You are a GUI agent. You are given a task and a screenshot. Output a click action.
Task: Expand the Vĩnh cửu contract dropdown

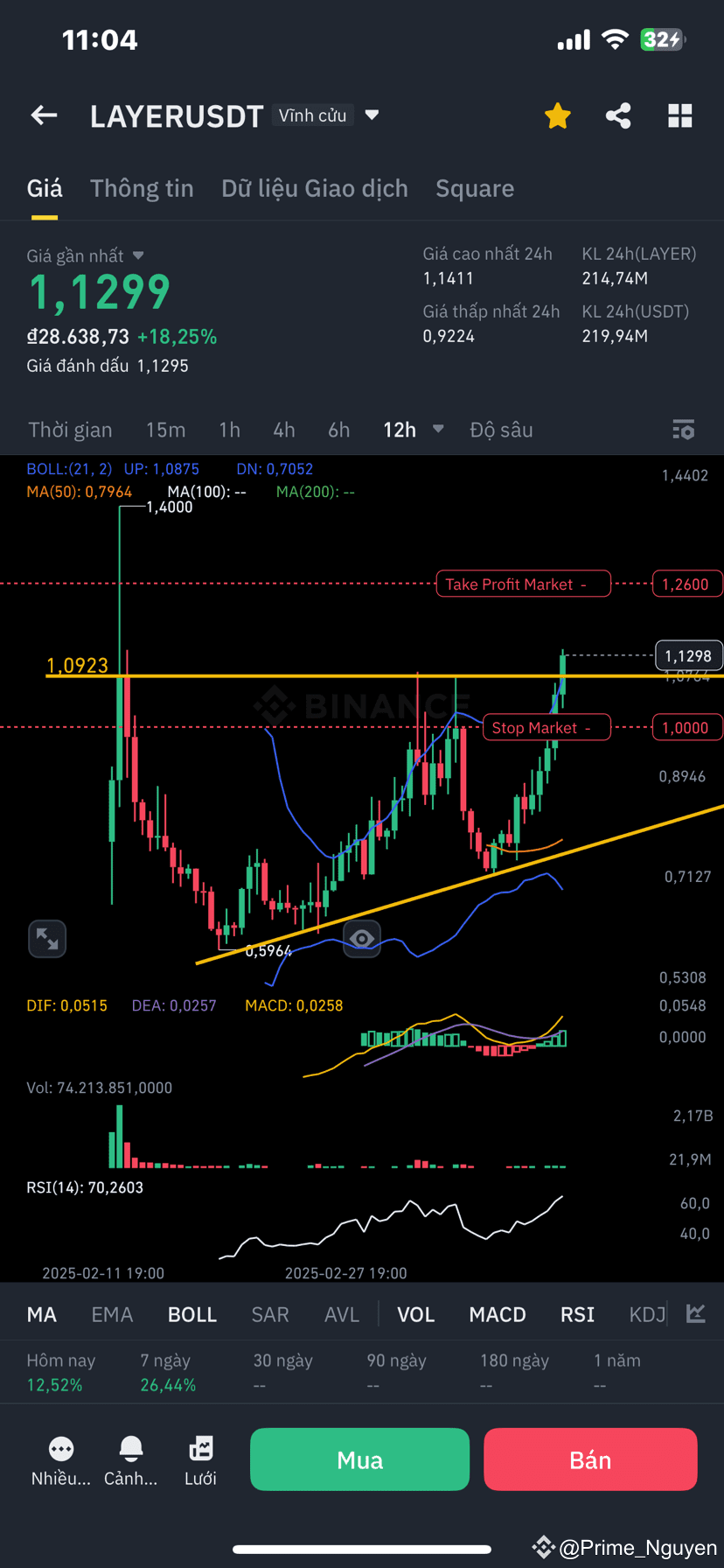(372, 115)
